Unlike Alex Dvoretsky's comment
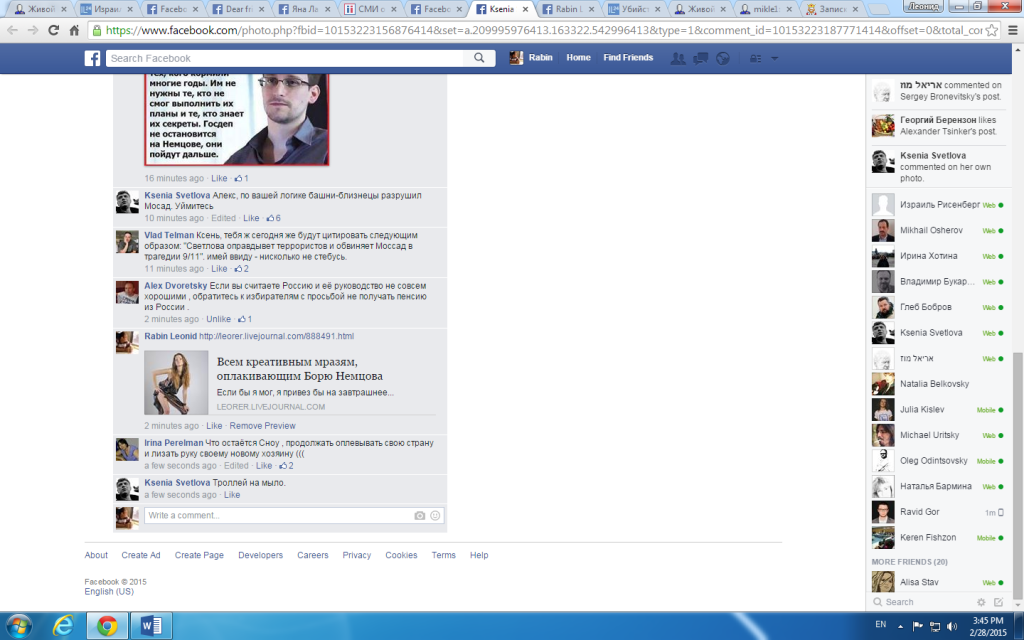Screen dimensions: 1024x640 pyautogui.click(x=218, y=319)
